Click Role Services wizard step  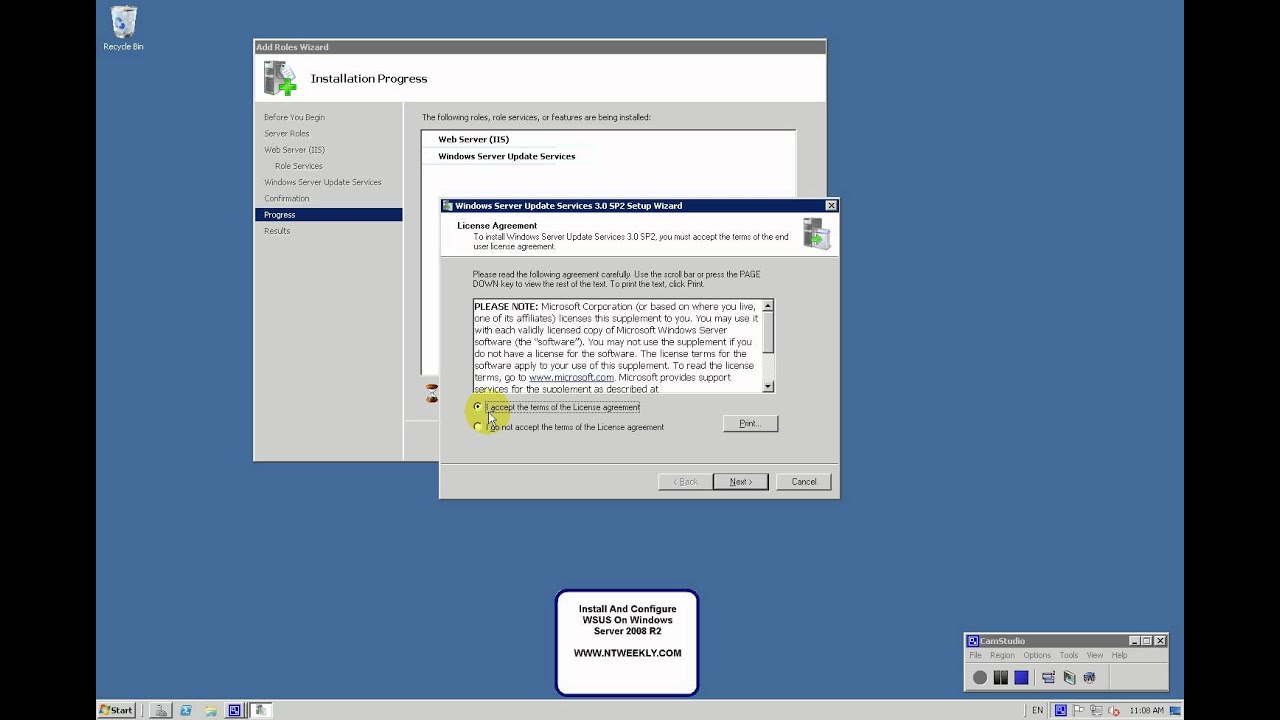(x=298, y=166)
